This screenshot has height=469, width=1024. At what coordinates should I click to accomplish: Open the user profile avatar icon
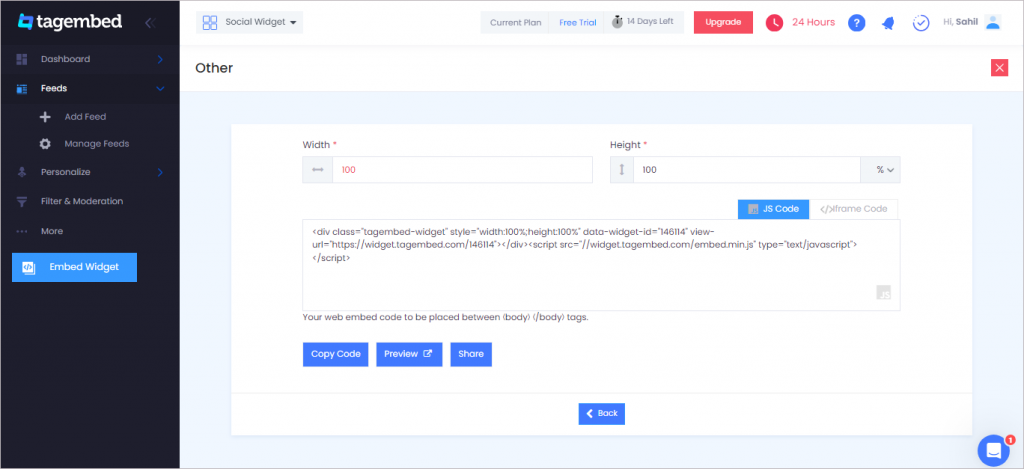tap(993, 22)
